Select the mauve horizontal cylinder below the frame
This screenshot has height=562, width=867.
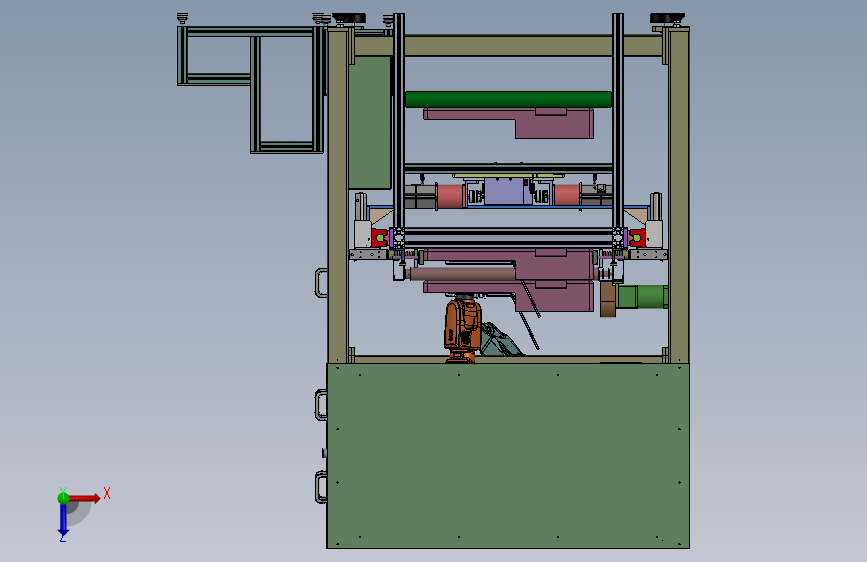461,274
